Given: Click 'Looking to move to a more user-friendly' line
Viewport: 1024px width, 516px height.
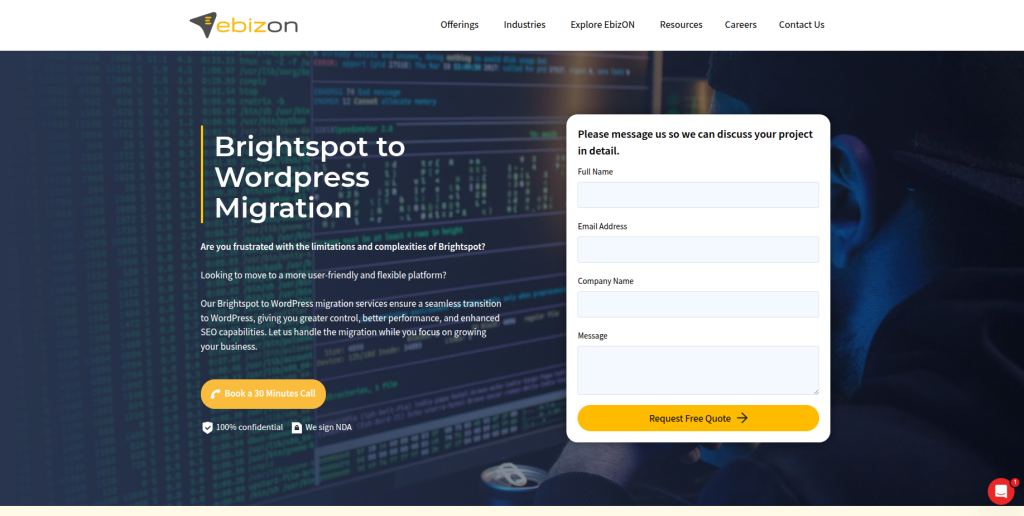Looking at the screenshot, I should (323, 276).
